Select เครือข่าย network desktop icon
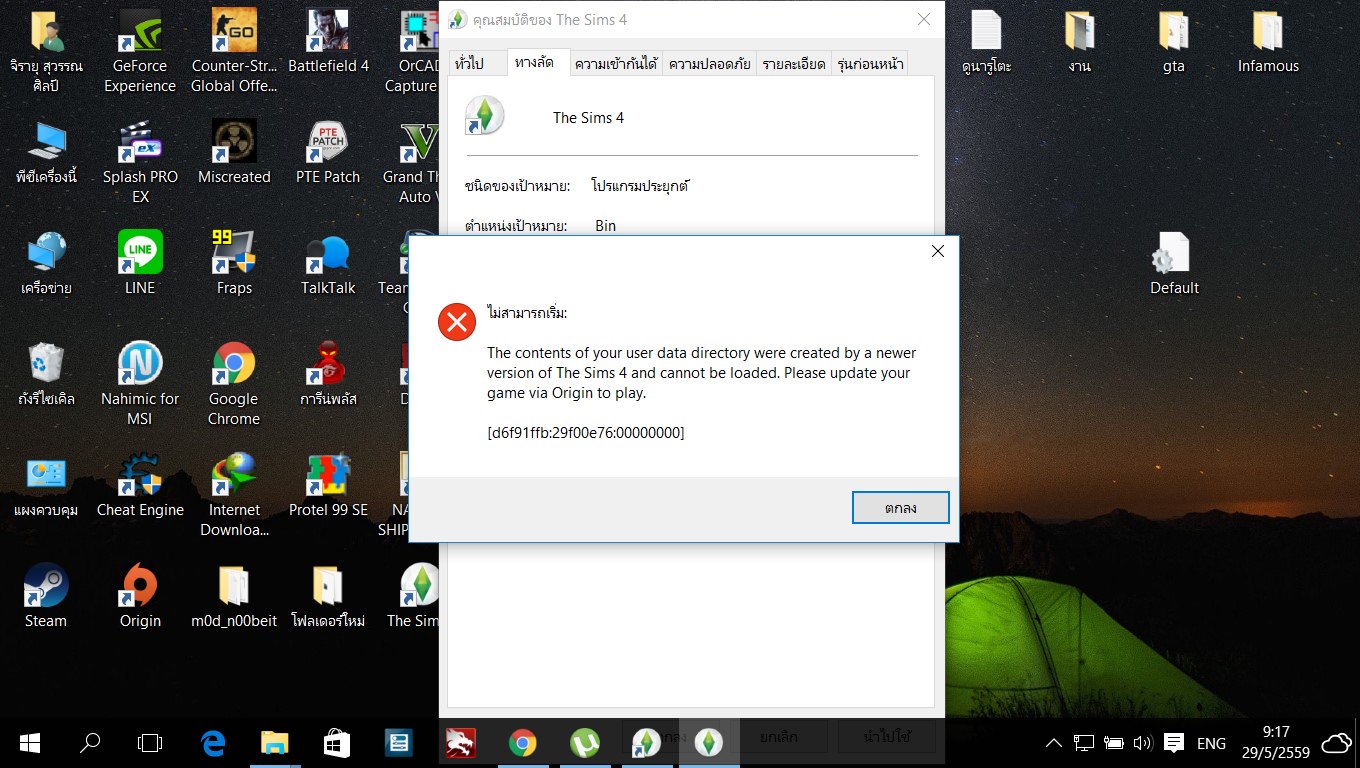Screen dimensions: 1360x768 [46, 263]
